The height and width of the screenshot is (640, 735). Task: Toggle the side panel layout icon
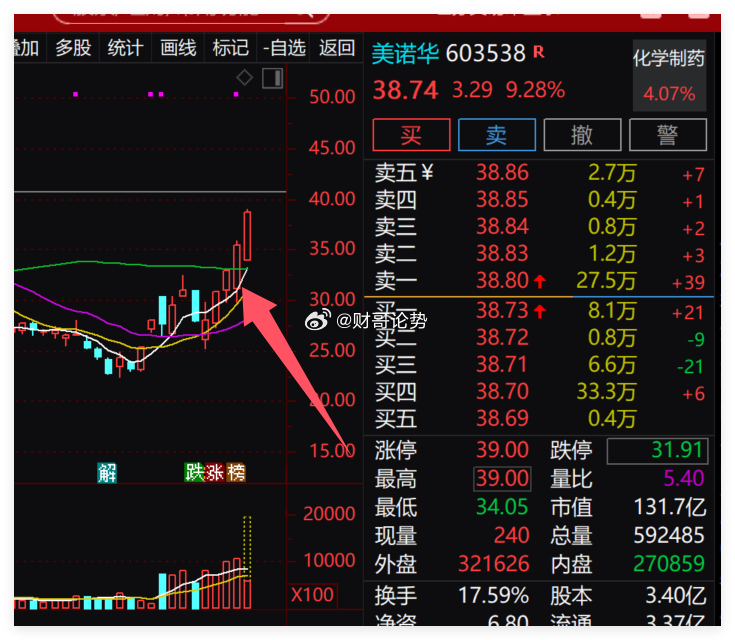(x=272, y=78)
